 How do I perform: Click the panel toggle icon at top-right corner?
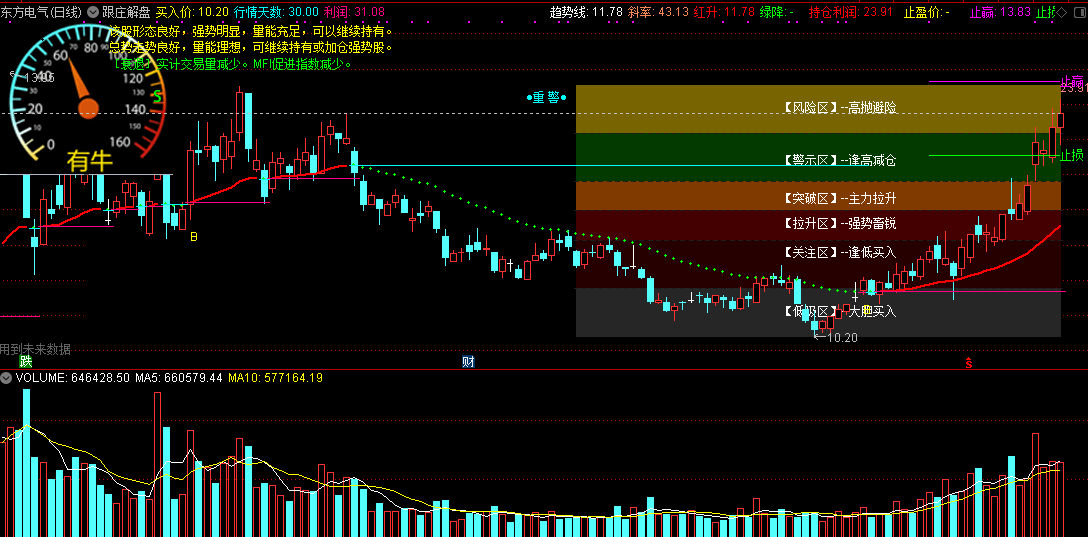point(1078,12)
